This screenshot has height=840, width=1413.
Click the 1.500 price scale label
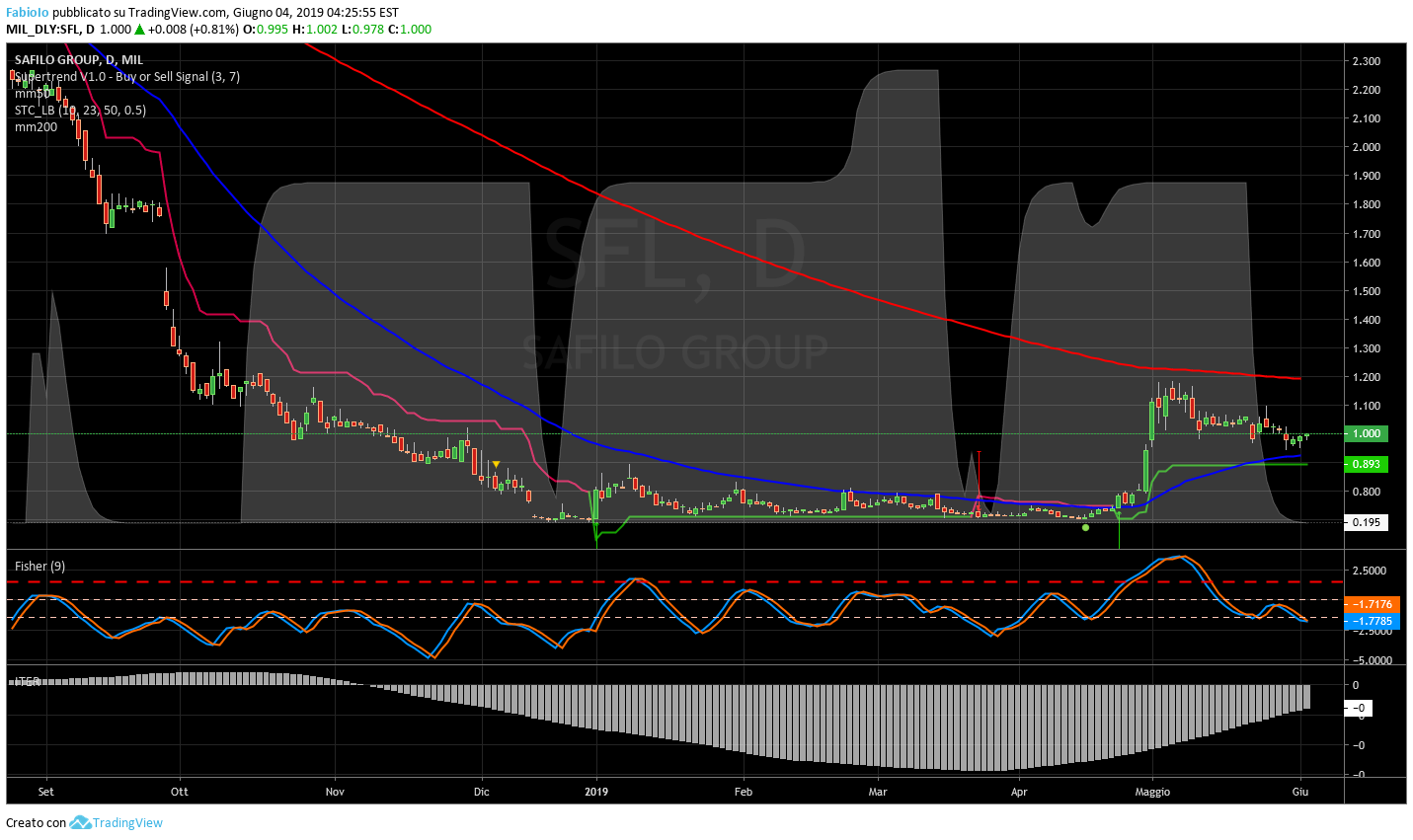pyautogui.click(x=1367, y=291)
